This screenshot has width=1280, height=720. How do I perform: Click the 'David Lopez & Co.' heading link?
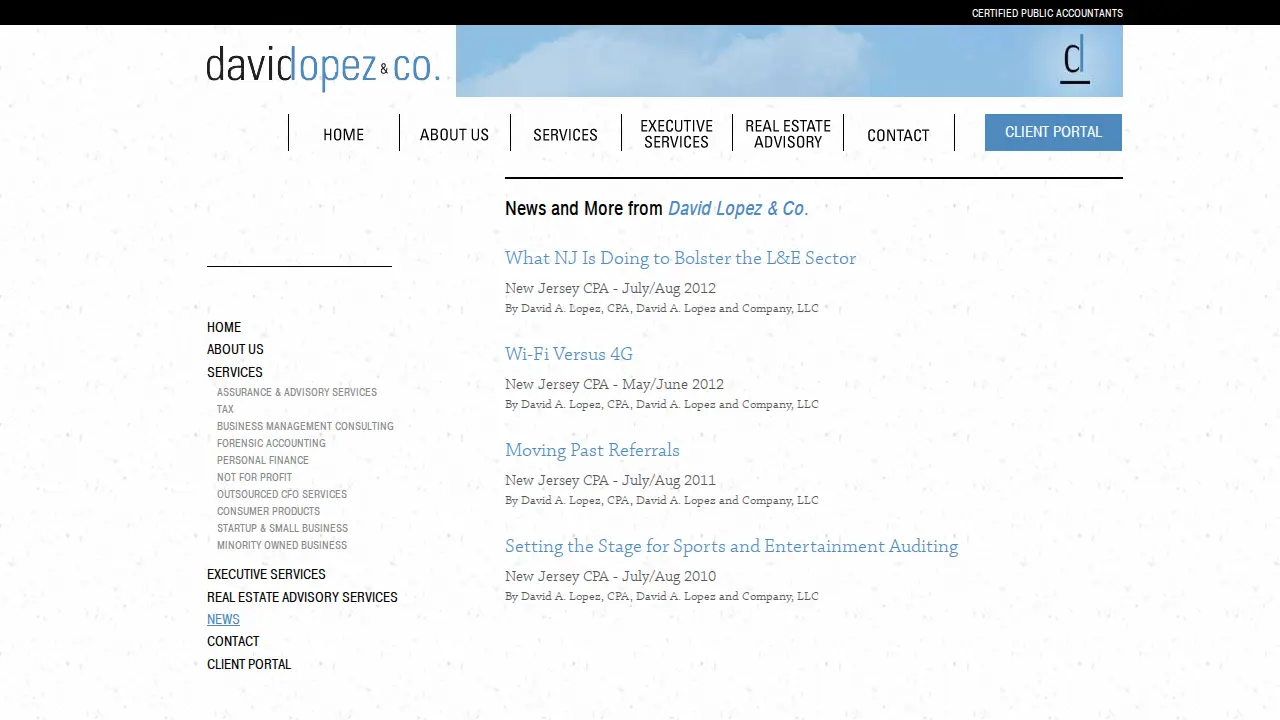click(738, 208)
